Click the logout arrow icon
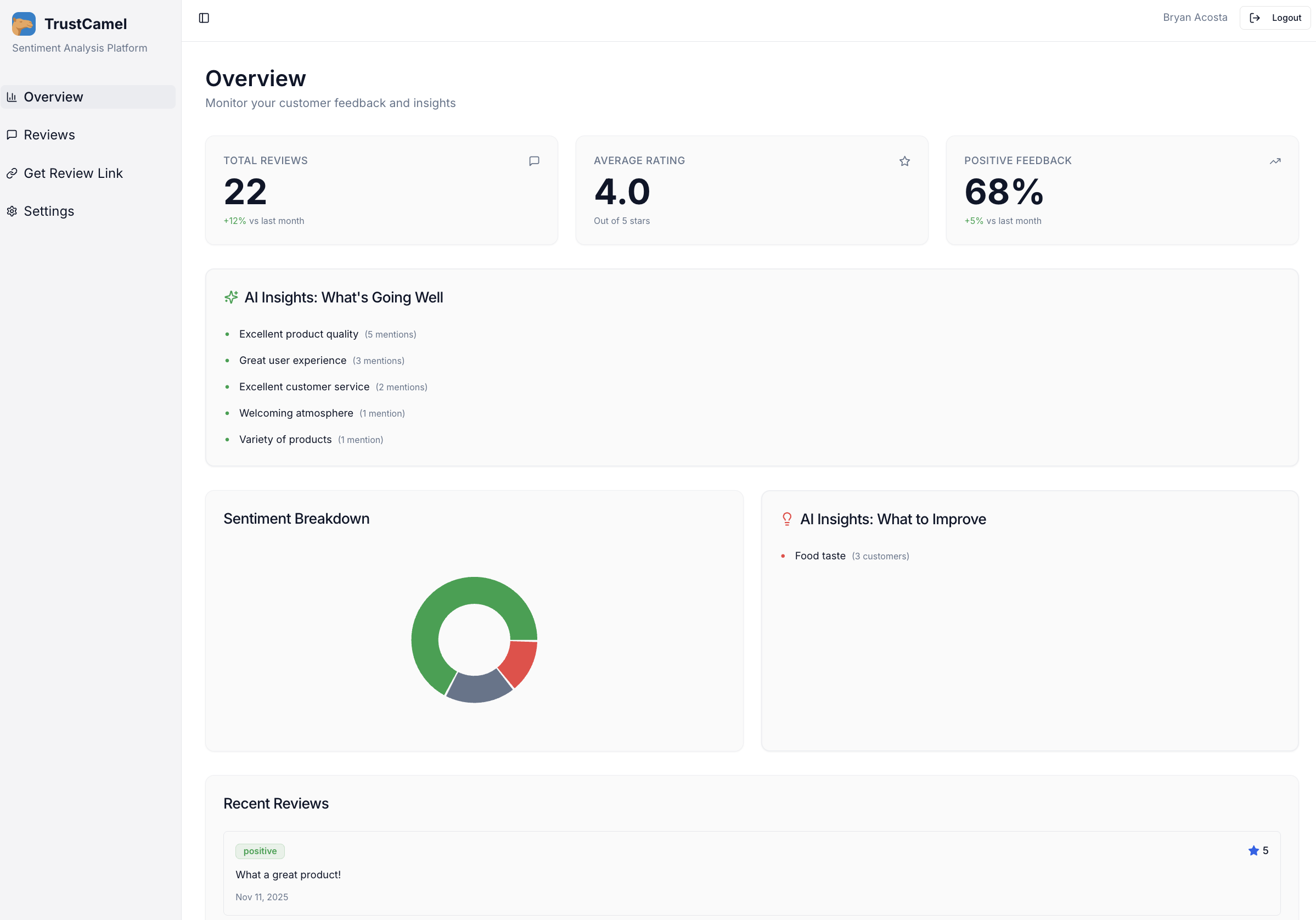The width and height of the screenshot is (1316, 920). (x=1255, y=18)
